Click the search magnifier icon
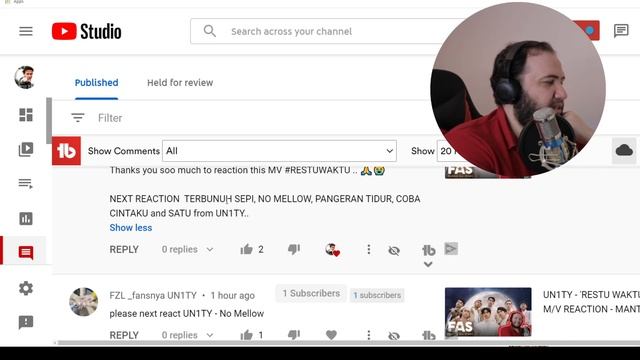Screen dimensions: 640x360 pos(209,31)
